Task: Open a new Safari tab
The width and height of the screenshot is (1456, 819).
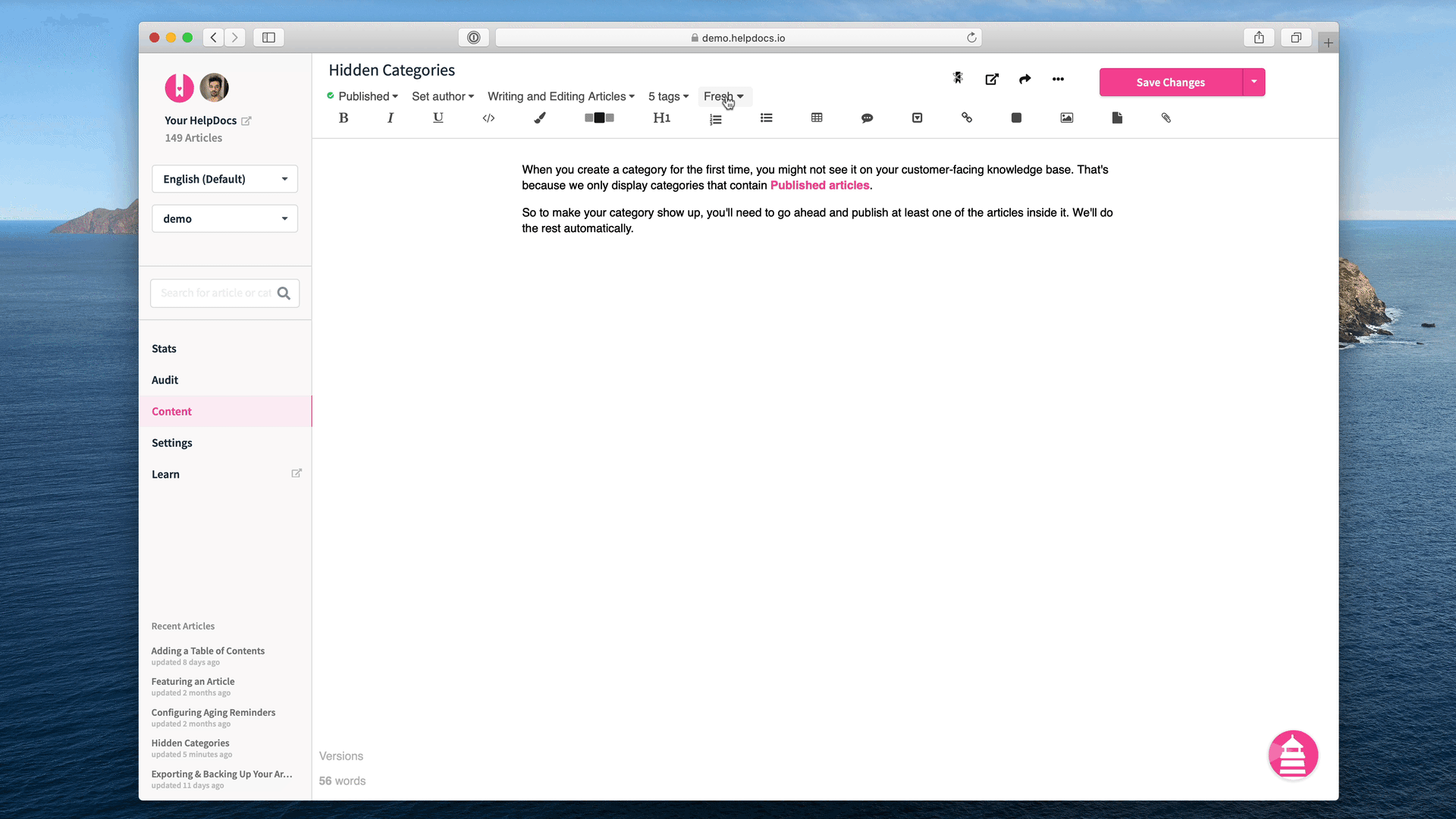Action: (x=1328, y=42)
